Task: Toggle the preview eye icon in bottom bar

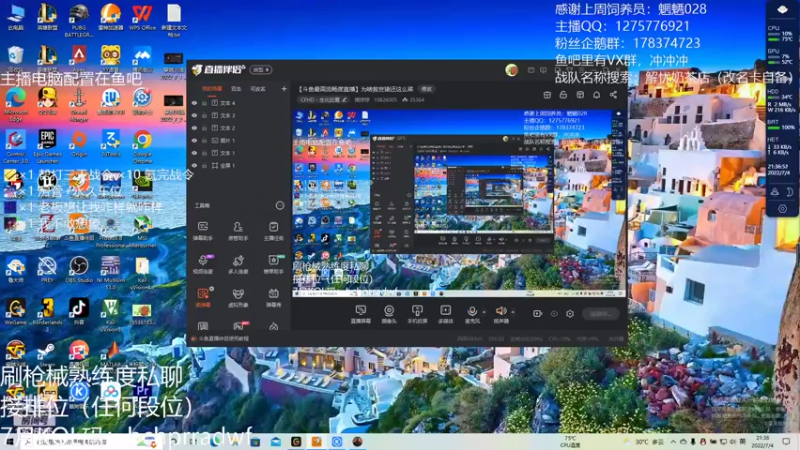Action: point(554,314)
